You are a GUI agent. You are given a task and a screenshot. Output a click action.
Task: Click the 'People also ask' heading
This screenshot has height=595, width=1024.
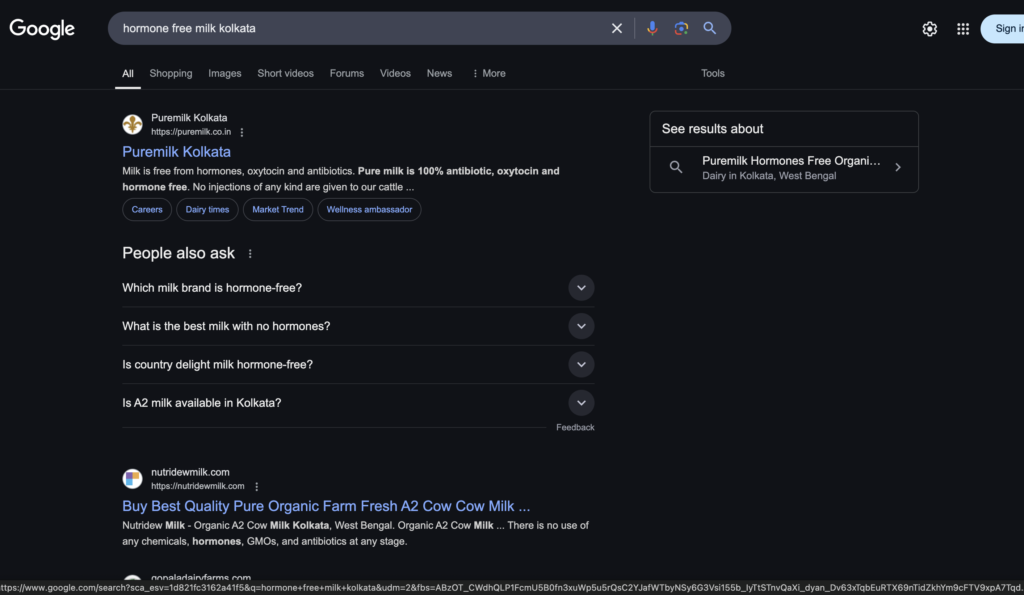click(178, 253)
